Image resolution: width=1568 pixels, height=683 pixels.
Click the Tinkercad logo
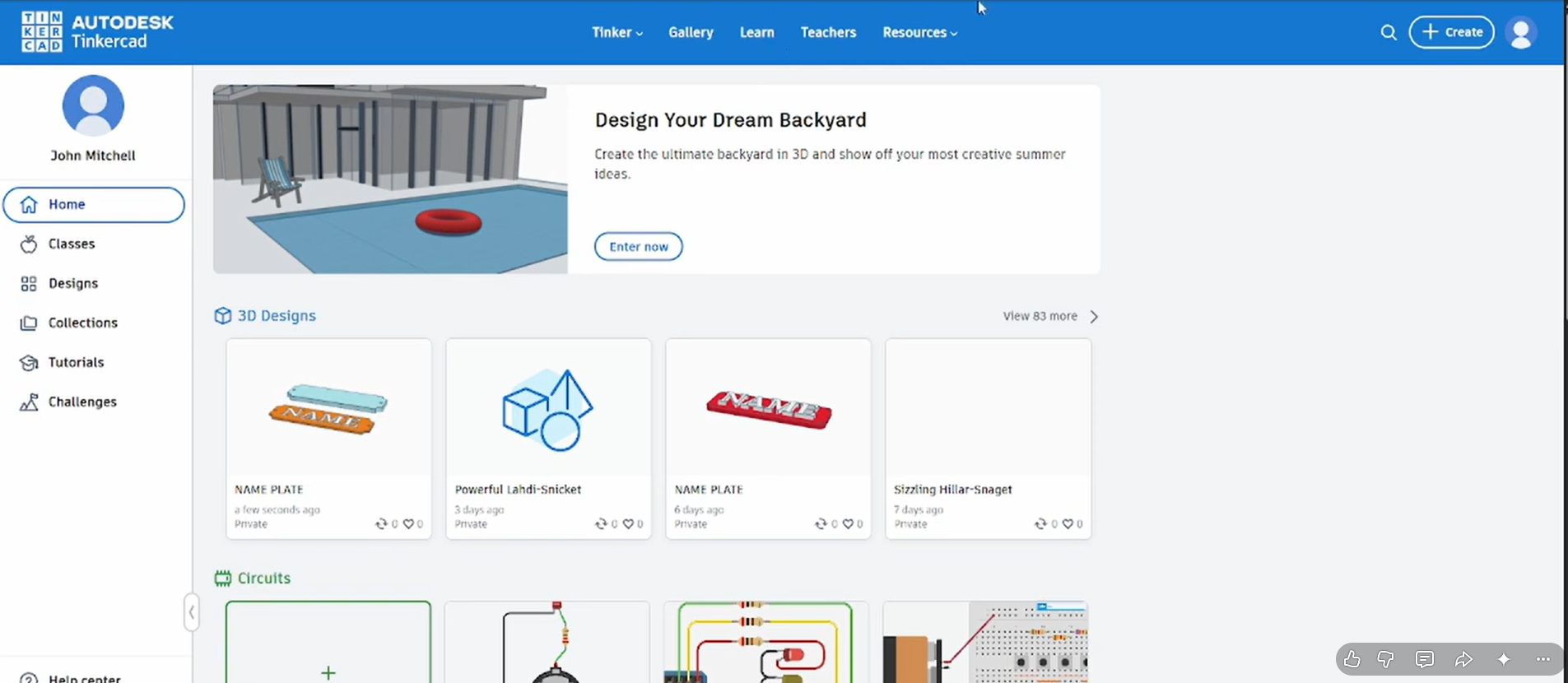[97, 32]
